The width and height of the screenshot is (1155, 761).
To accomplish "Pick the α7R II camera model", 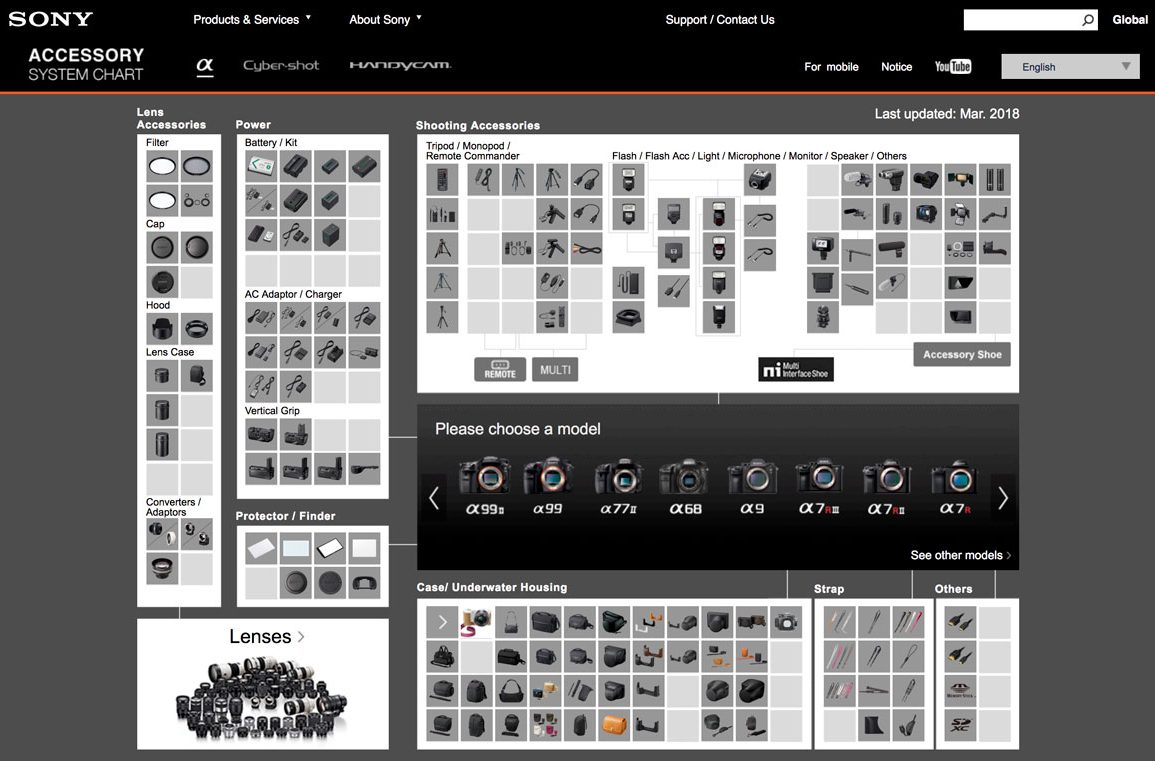I will (x=886, y=485).
